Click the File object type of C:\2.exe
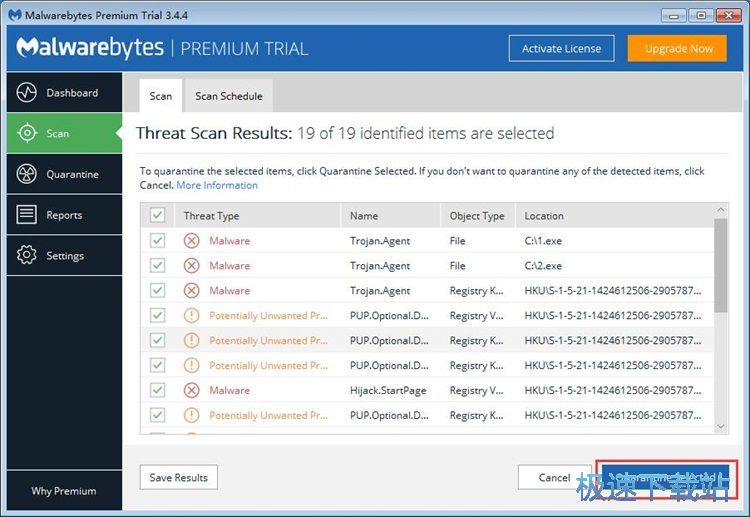750x517 pixels. pyautogui.click(x=457, y=265)
